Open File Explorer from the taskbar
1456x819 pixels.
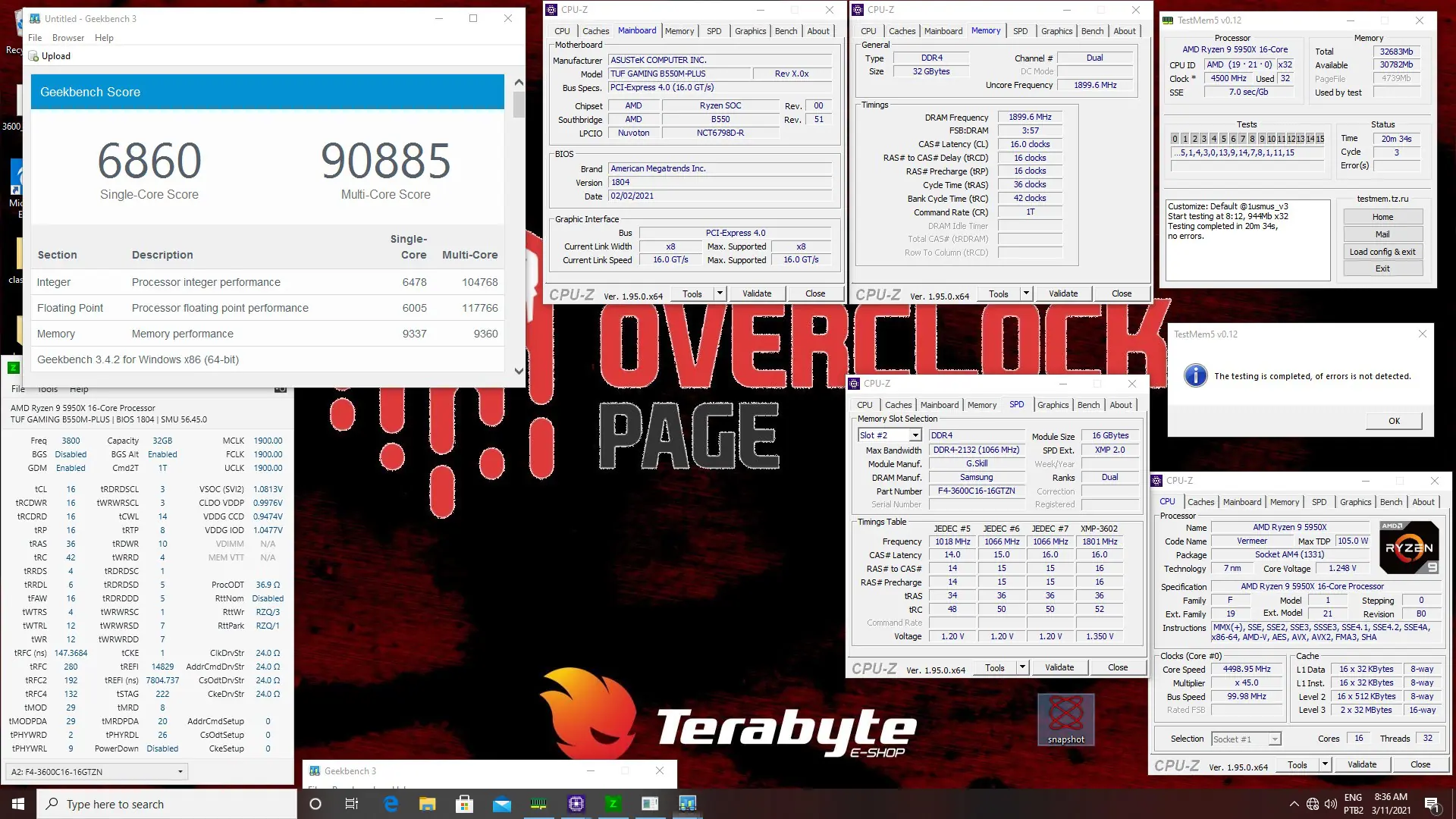(428, 804)
